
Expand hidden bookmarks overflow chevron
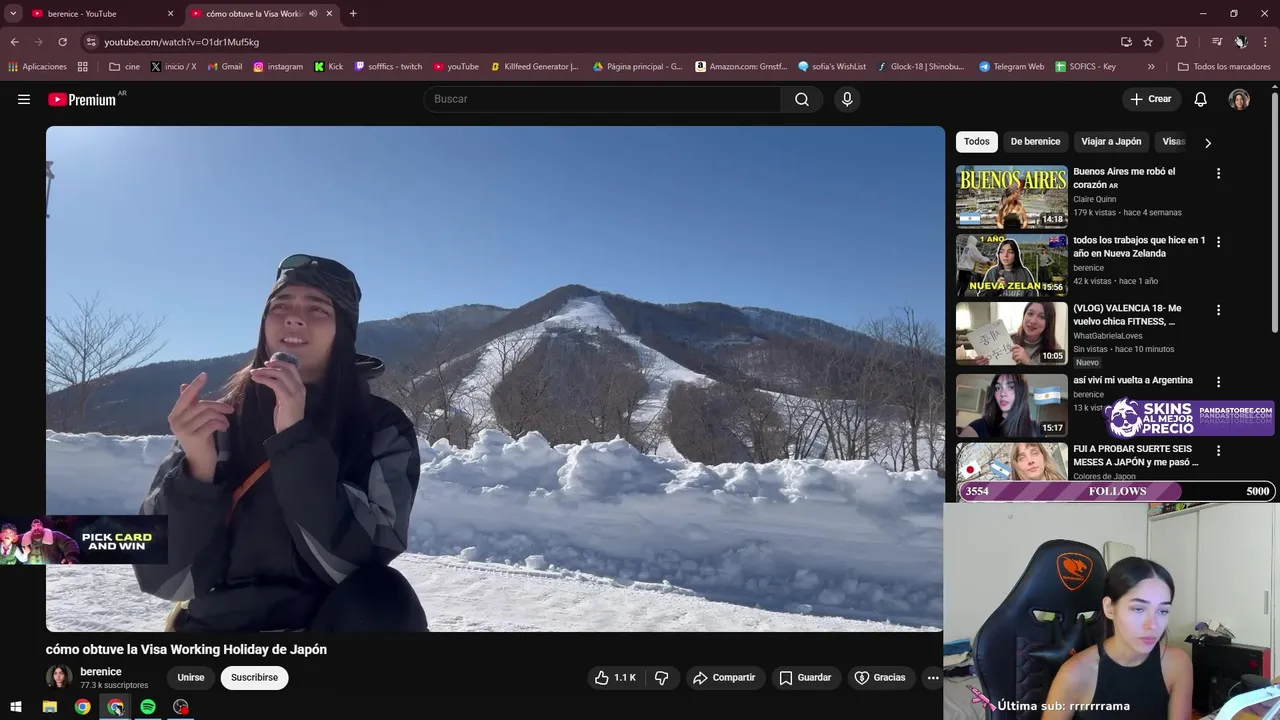[1151, 67]
